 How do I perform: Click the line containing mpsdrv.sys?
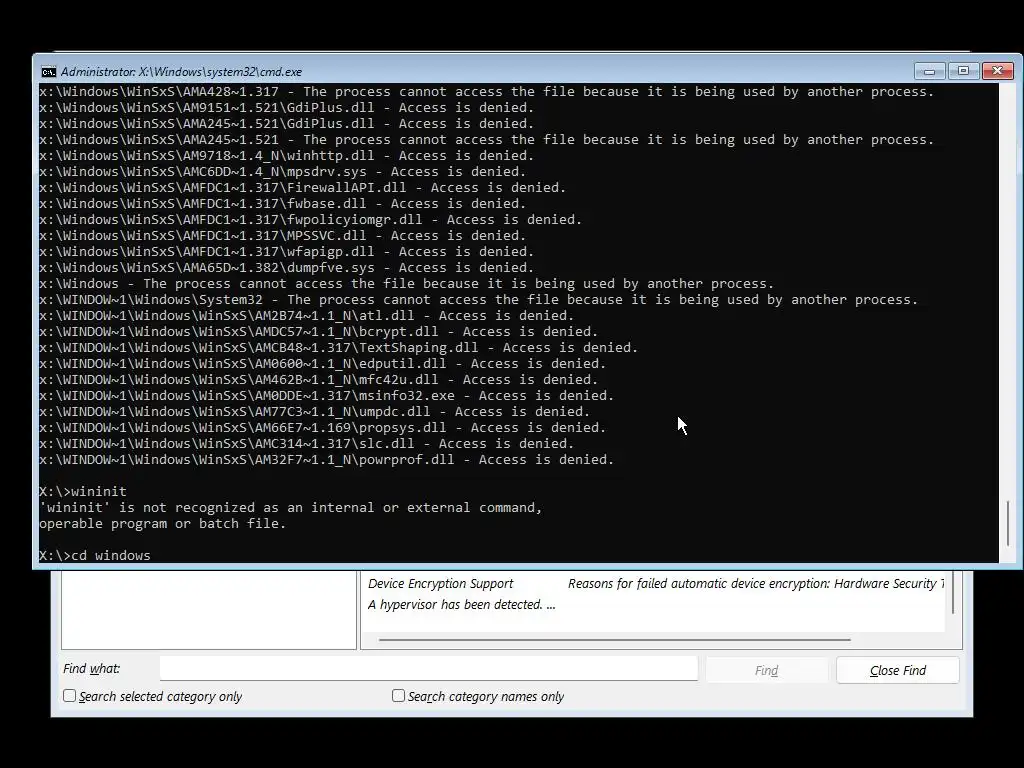click(283, 171)
